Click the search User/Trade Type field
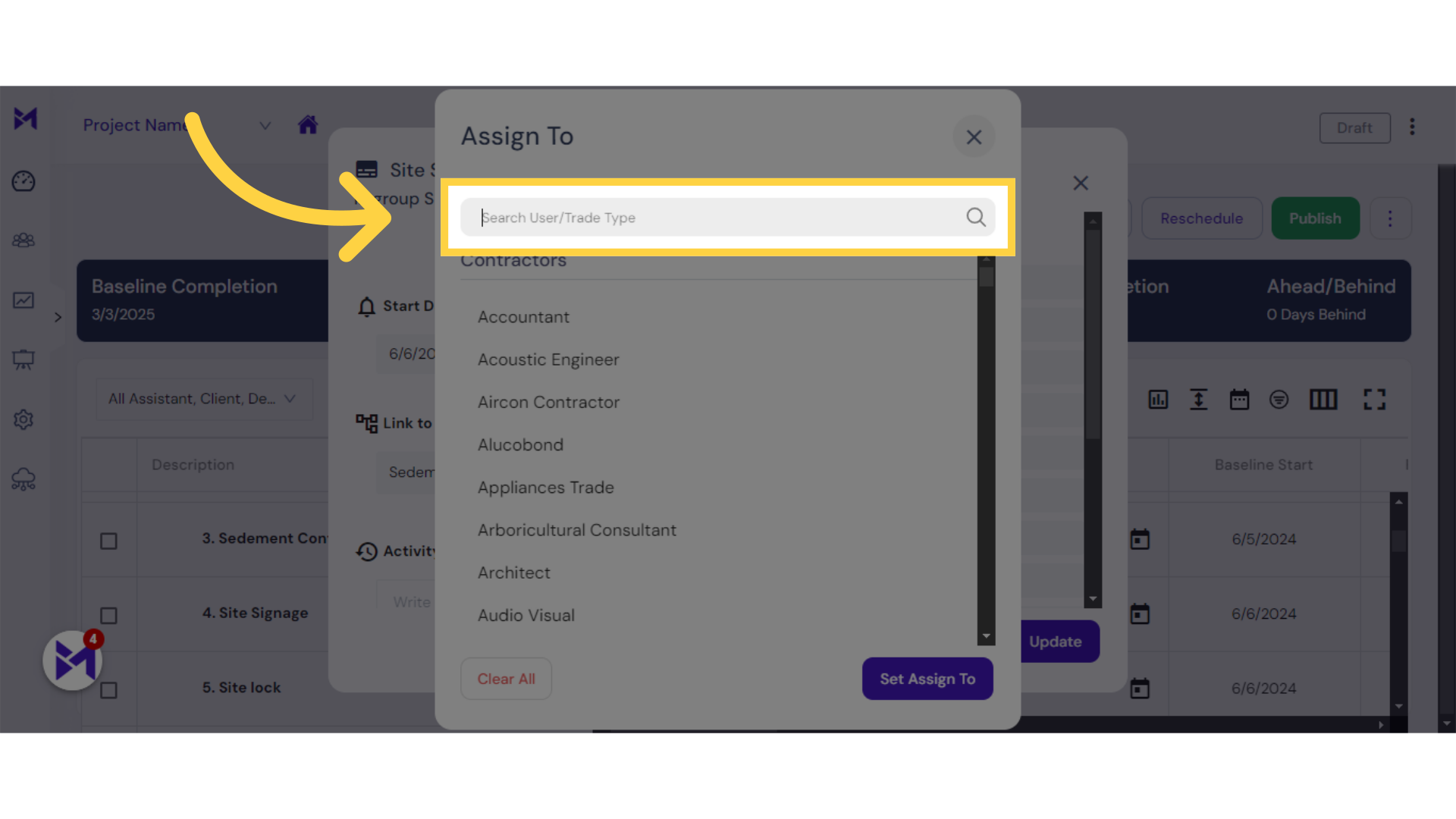This screenshot has height=819, width=1456. pyautogui.click(x=728, y=217)
